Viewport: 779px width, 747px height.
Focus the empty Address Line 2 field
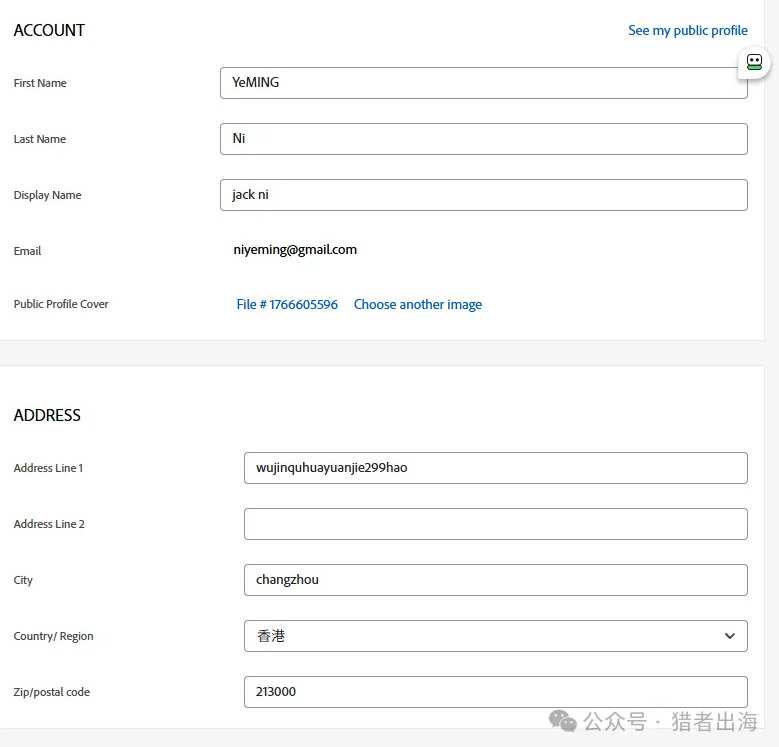[x=495, y=524]
